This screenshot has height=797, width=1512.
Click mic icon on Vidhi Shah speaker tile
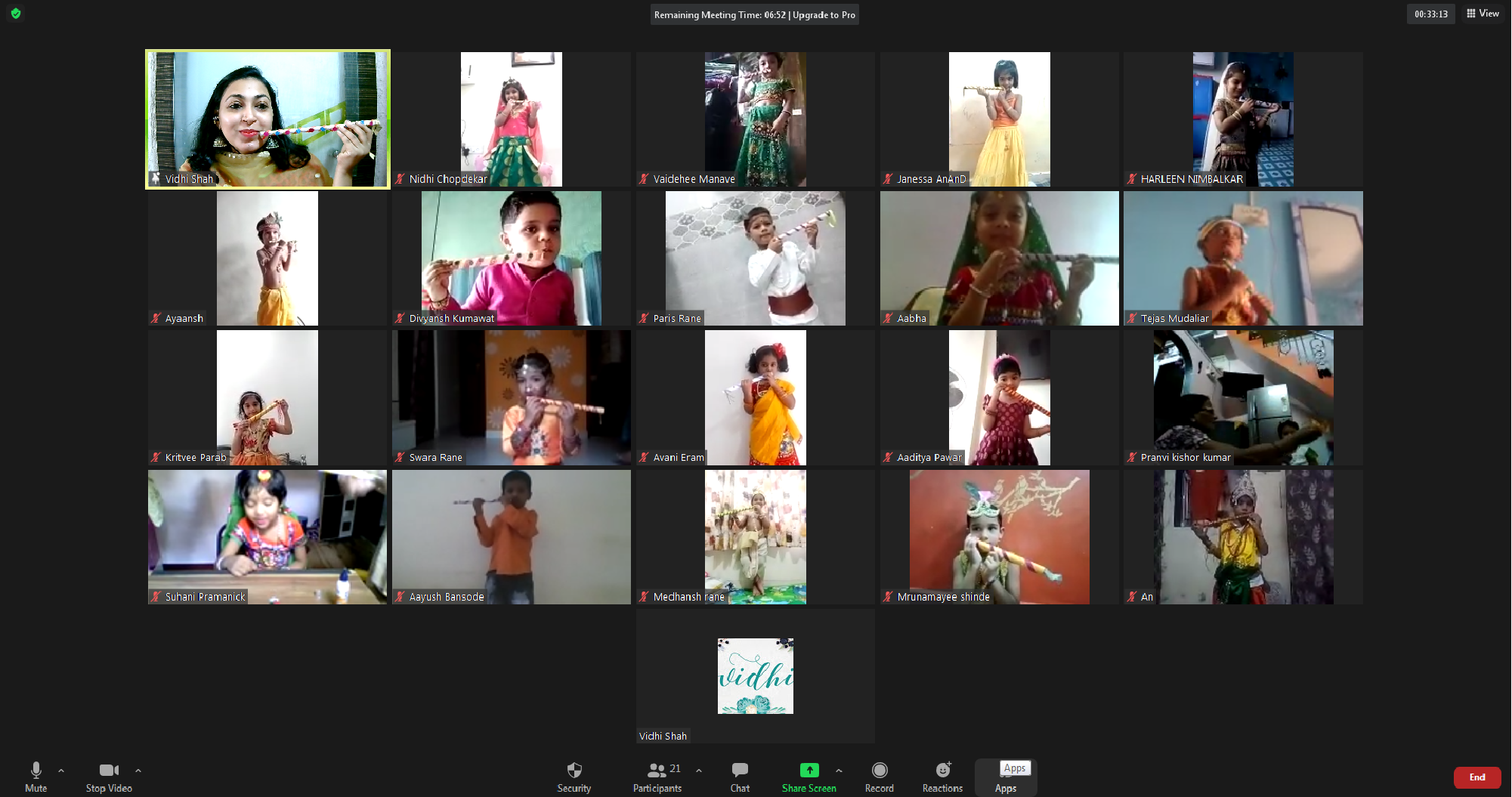point(156,179)
